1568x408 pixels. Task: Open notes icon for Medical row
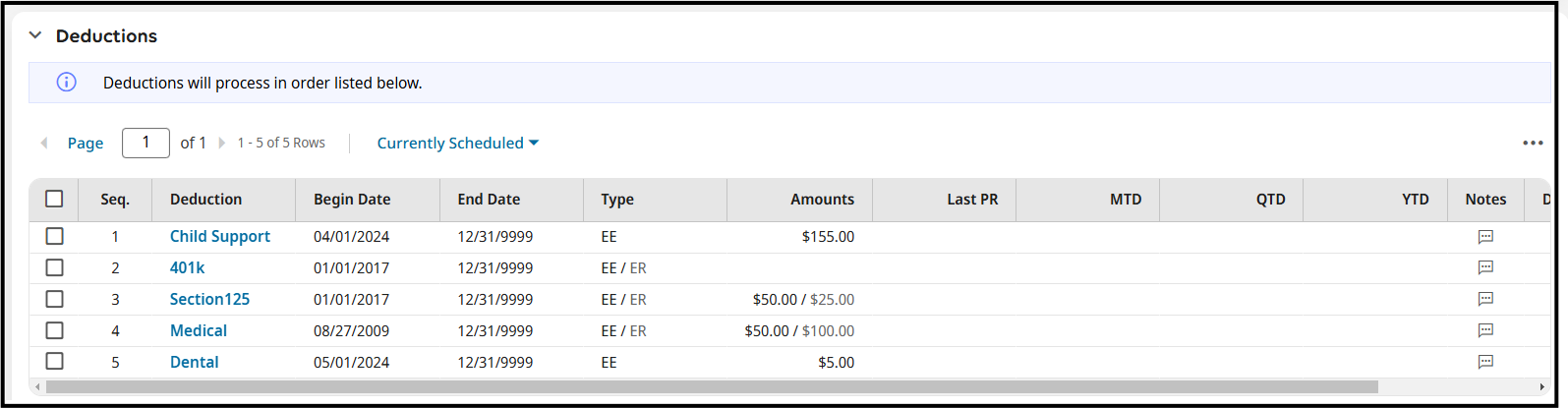click(x=1485, y=331)
